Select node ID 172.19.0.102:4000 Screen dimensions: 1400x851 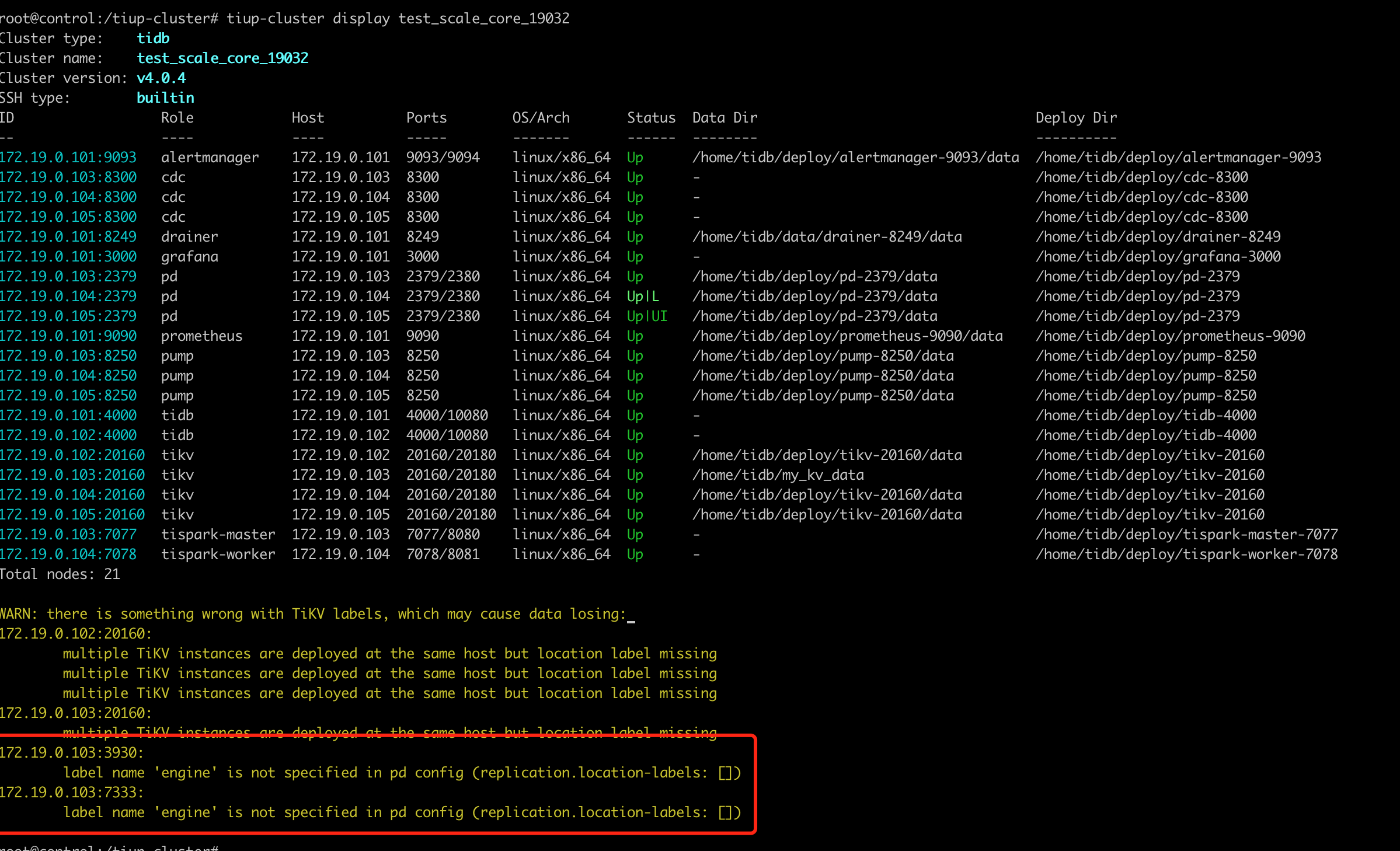click(68, 435)
